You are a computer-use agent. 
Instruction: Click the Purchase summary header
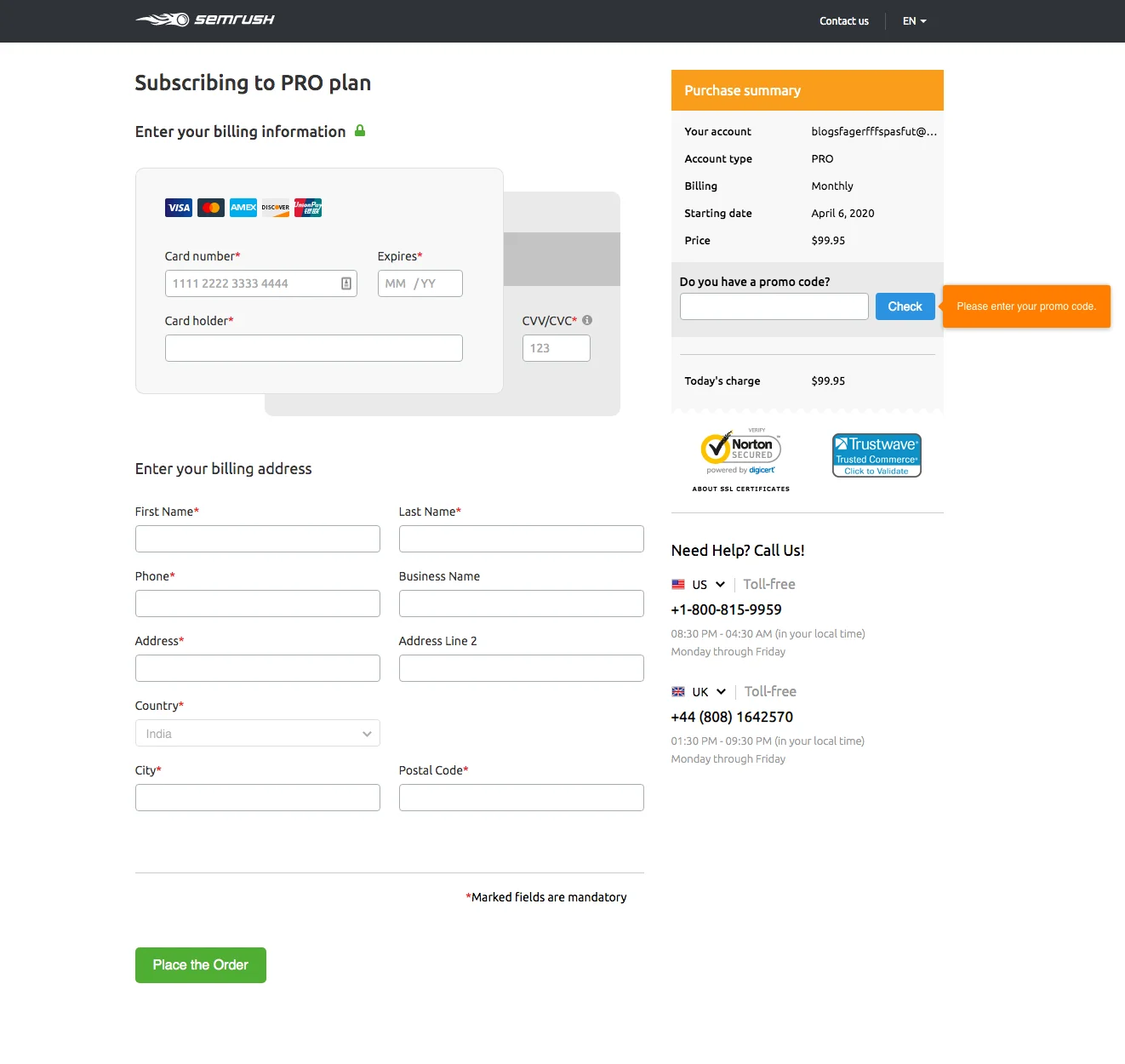point(742,90)
